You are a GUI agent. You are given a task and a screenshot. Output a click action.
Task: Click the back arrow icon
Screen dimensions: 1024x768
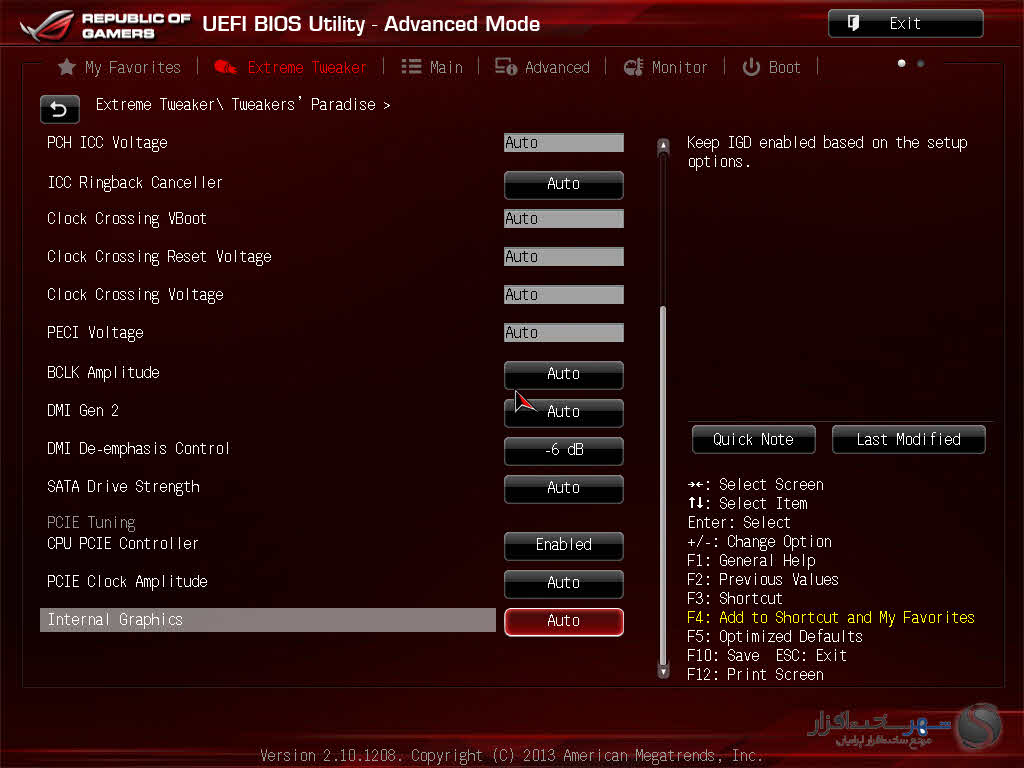pyautogui.click(x=59, y=109)
